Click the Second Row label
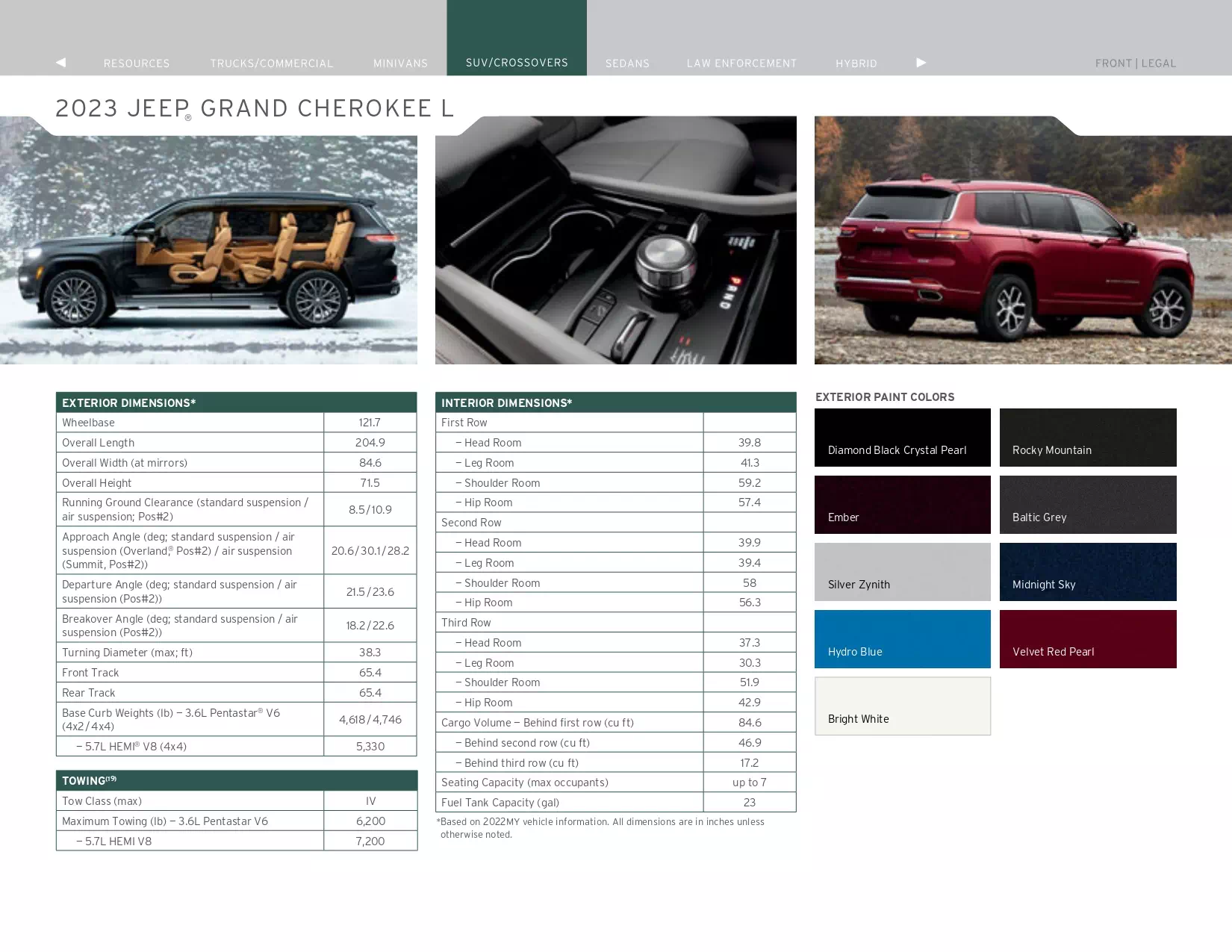The height and width of the screenshot is (952, 1232). [471, 523]
